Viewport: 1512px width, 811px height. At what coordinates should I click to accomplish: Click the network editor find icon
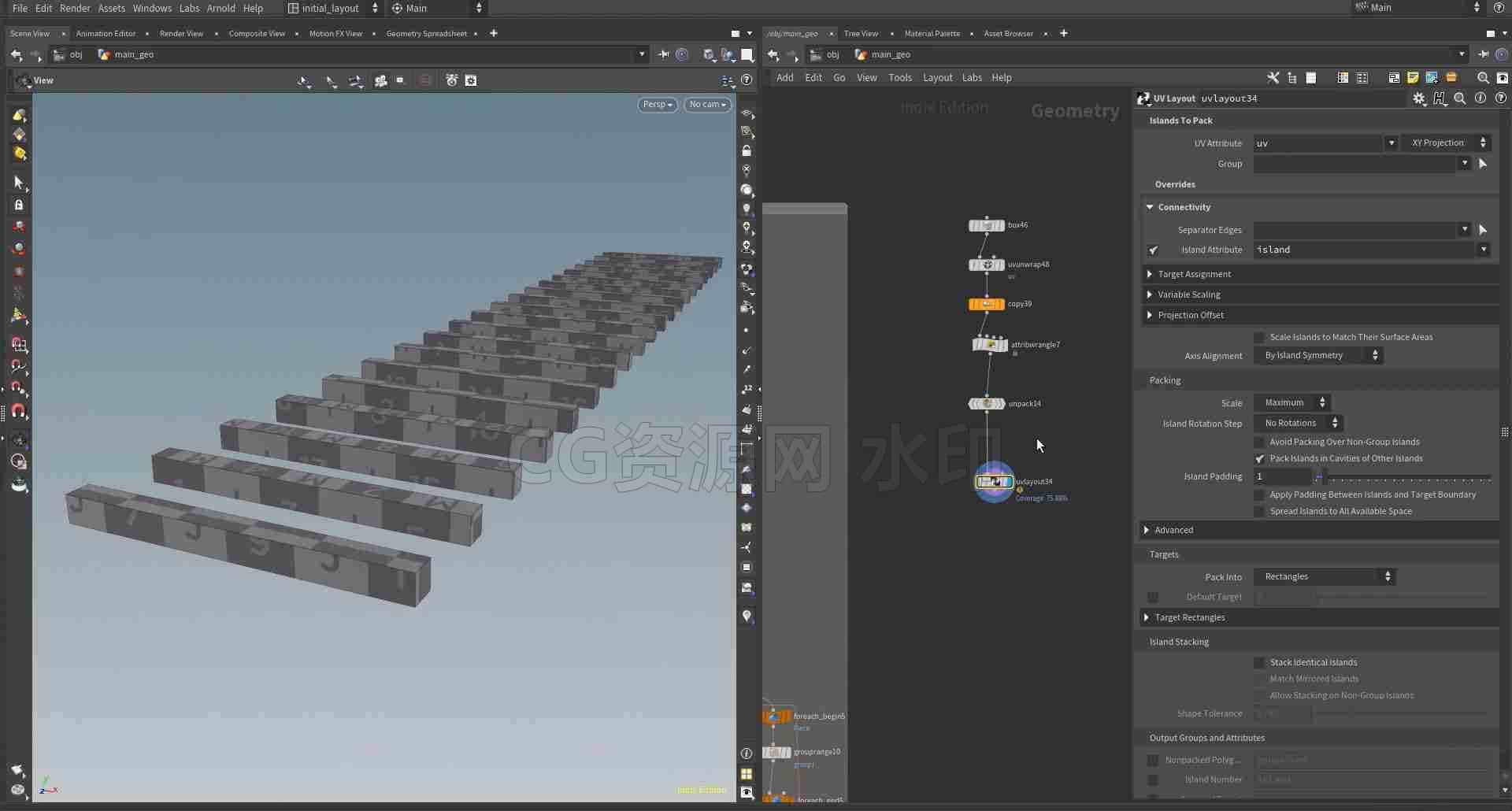[x=1483, y=78]
